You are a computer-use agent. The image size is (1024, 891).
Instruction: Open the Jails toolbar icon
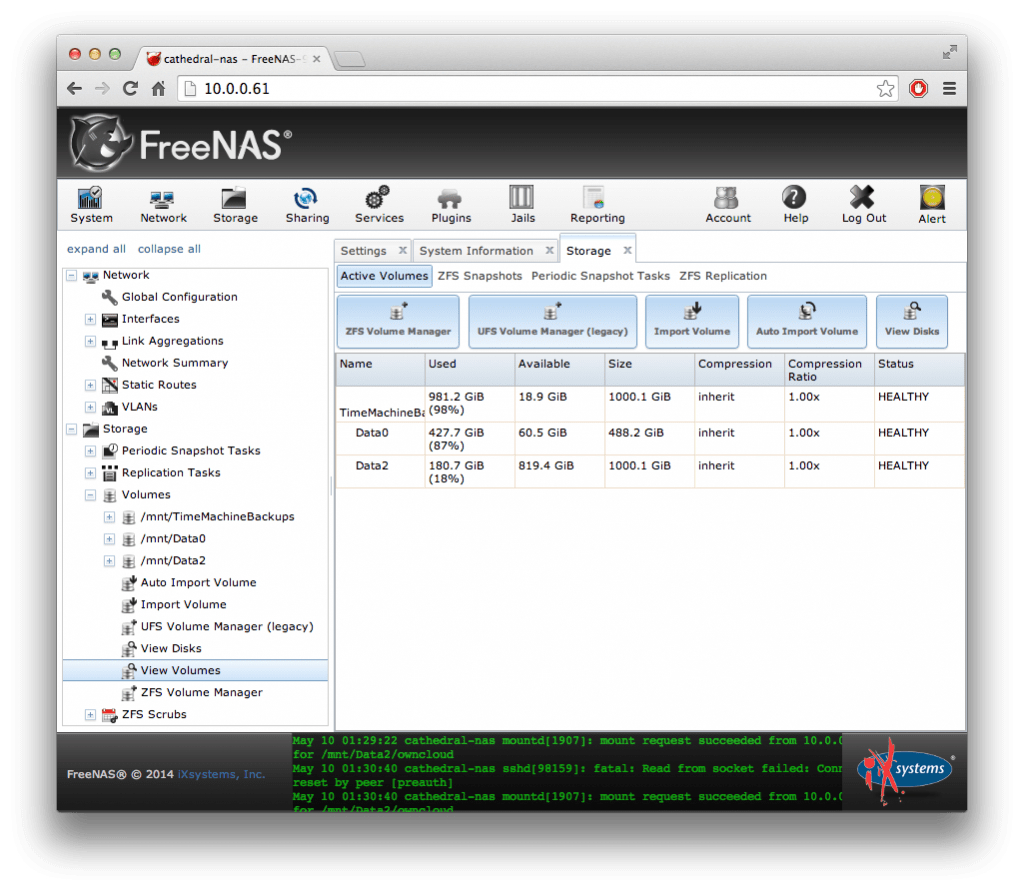tap(522, 204)
